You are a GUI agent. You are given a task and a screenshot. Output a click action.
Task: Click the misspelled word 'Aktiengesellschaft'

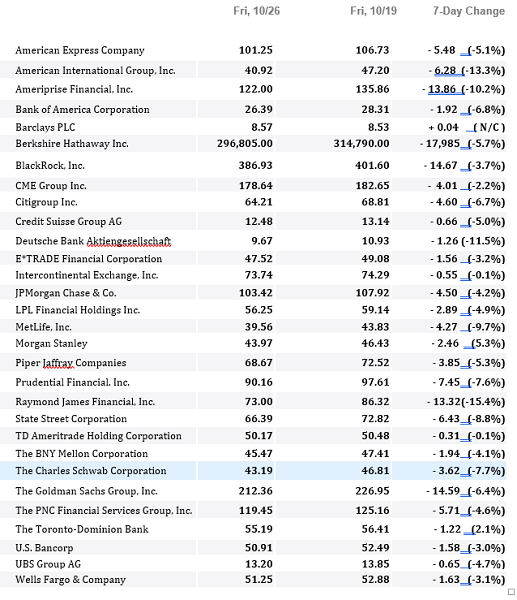coord(129,241)
